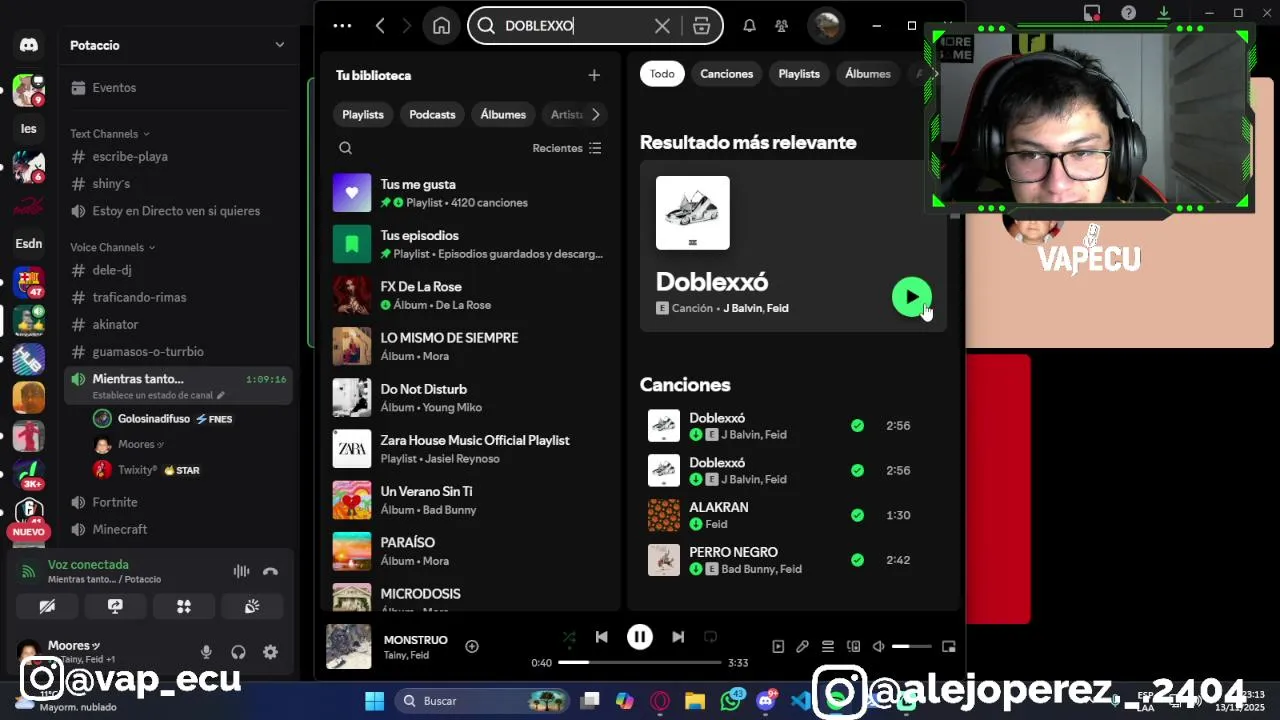The height and width of the screenshot is (720, 1280).
Task: Open the Spotify three-dot menu
Action: (342, 26)
